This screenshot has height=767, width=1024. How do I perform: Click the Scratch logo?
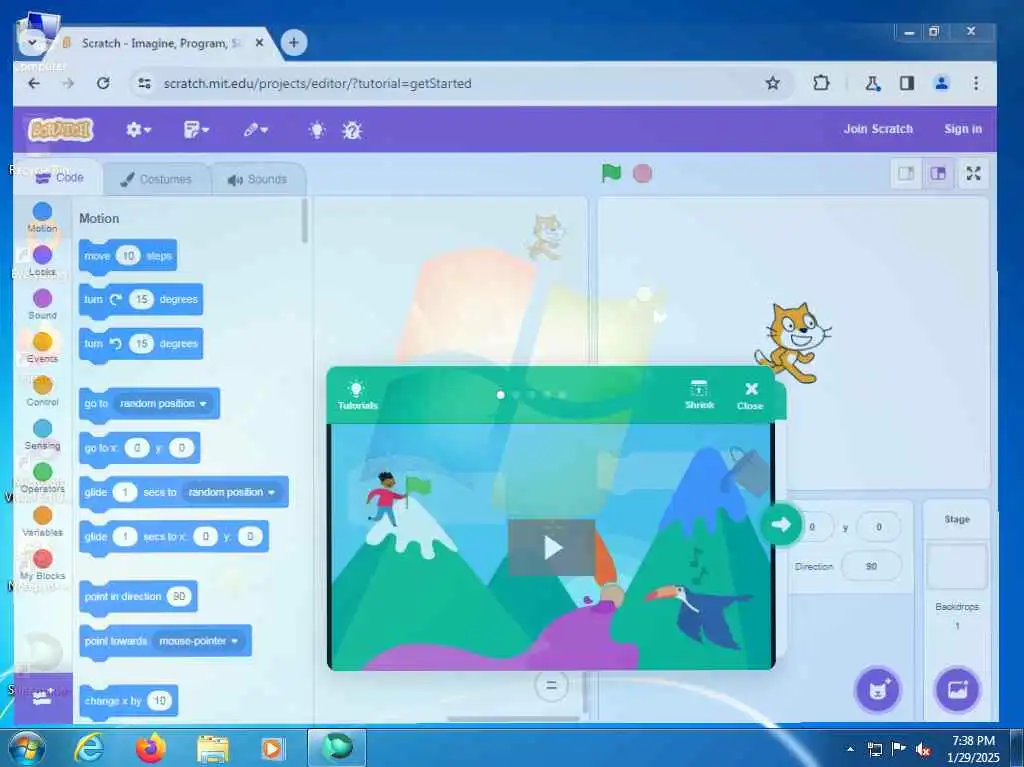click(61, 129)
